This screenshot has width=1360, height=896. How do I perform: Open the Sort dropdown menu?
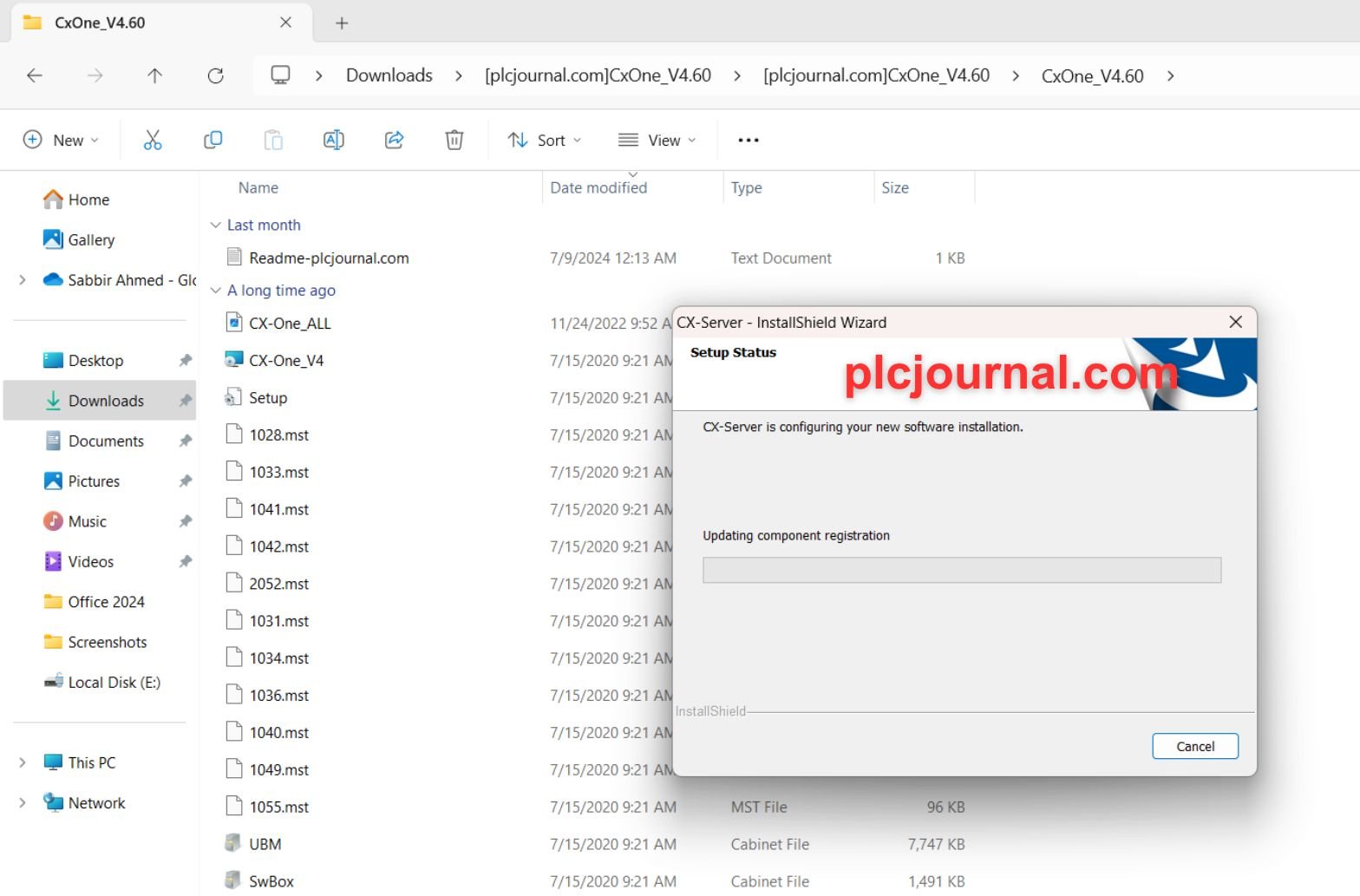click(x=544, y=140)
